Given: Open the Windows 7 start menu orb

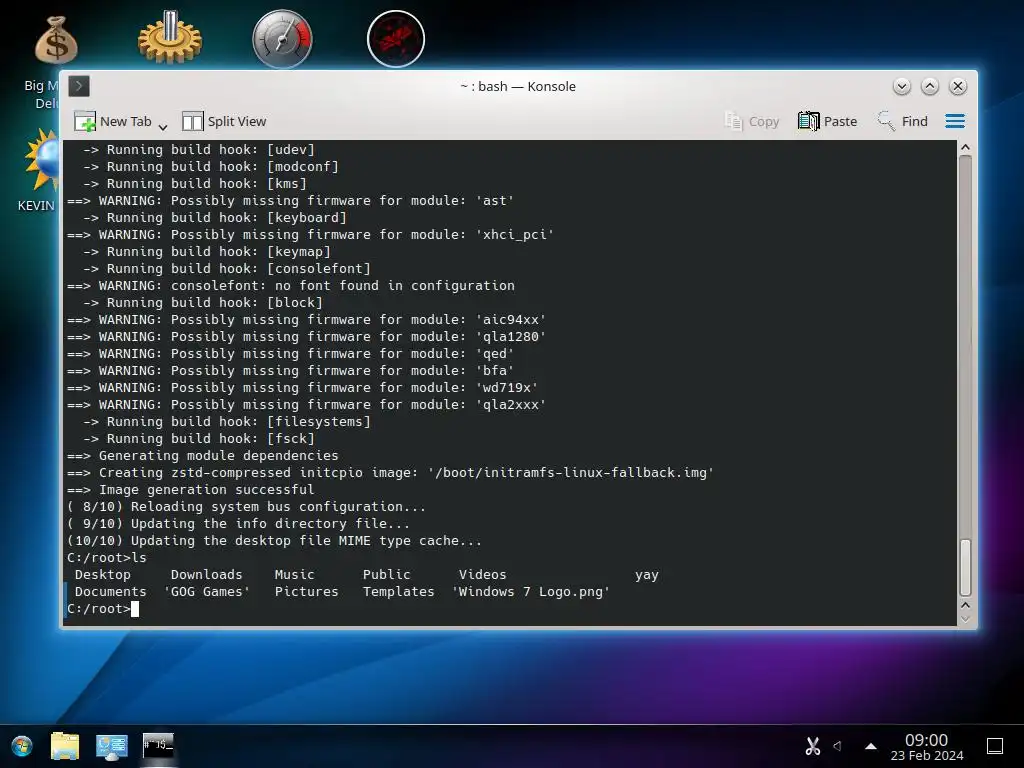Looking at the screenshot, I should (x=22, y=746).
